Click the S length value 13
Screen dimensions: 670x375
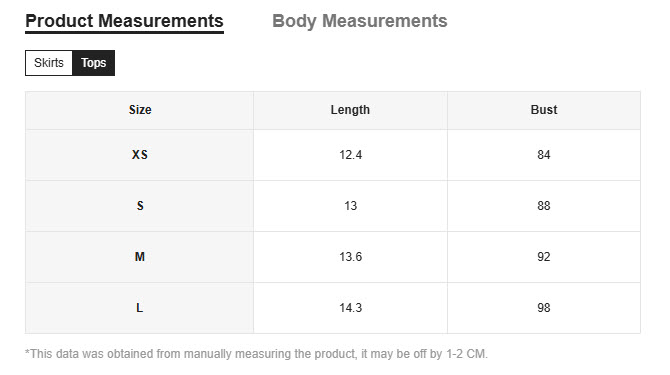click(x=350, y=206)
